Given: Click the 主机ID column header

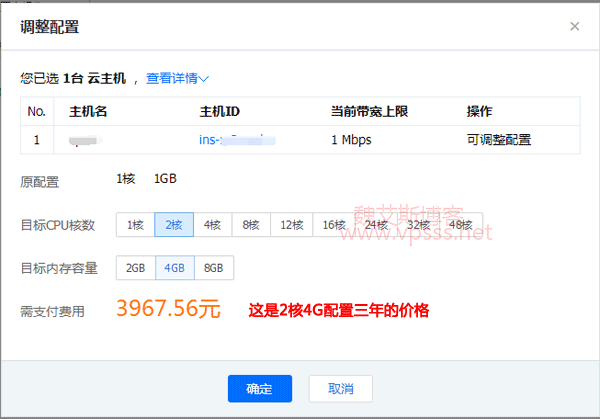Looking at the screenshot, I should pos(220,111).
